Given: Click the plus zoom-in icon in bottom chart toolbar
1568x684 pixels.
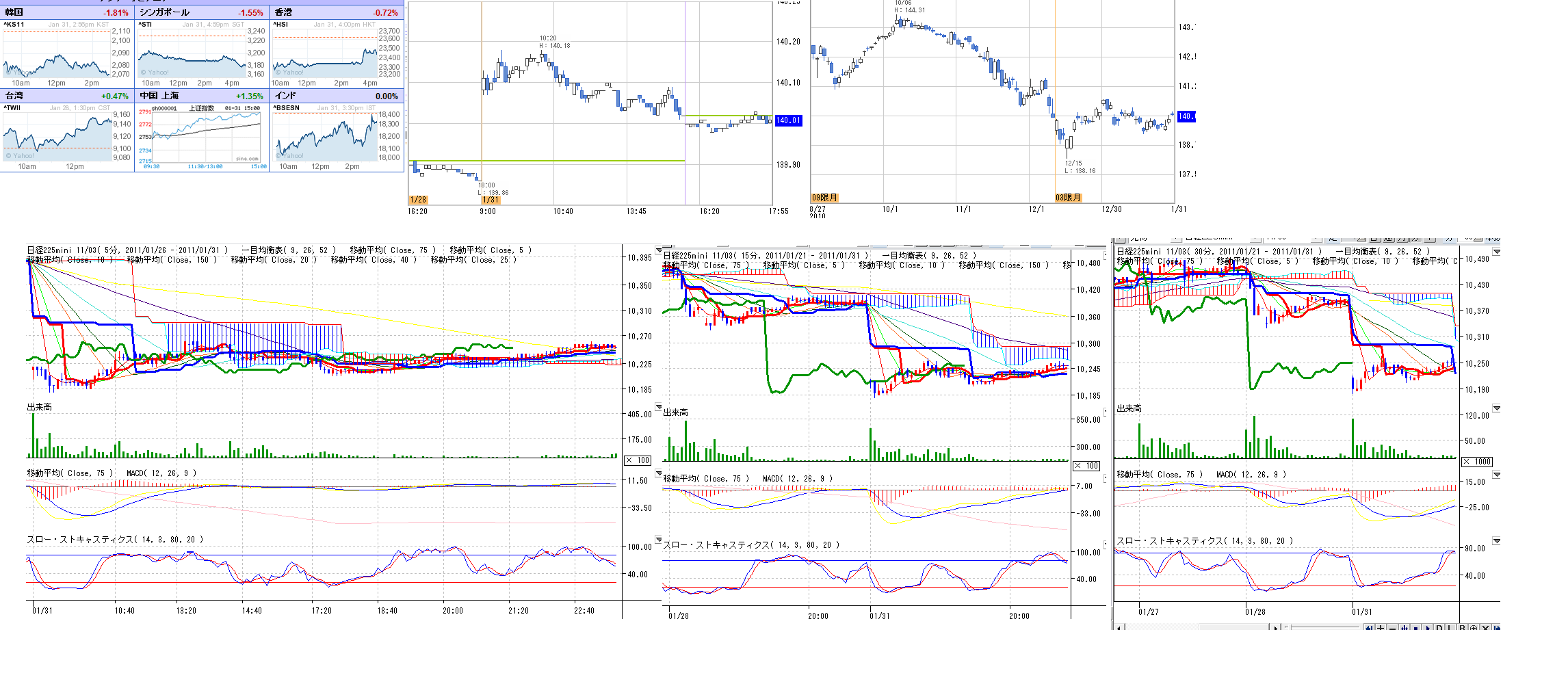Looking at the screenshot, I should [x=1381, y=628].
